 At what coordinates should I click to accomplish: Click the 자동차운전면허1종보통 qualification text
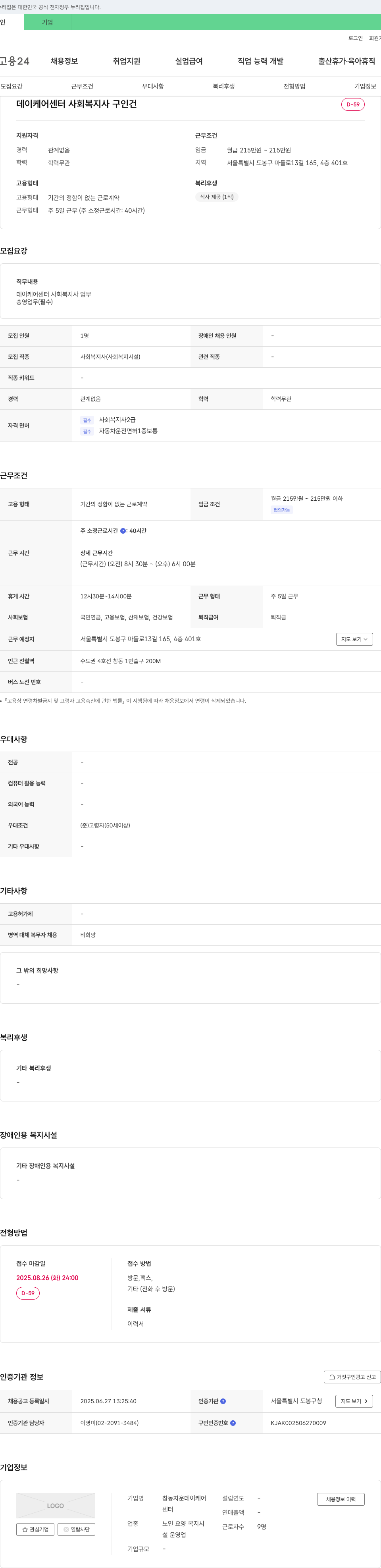click(x=129, y=431)
